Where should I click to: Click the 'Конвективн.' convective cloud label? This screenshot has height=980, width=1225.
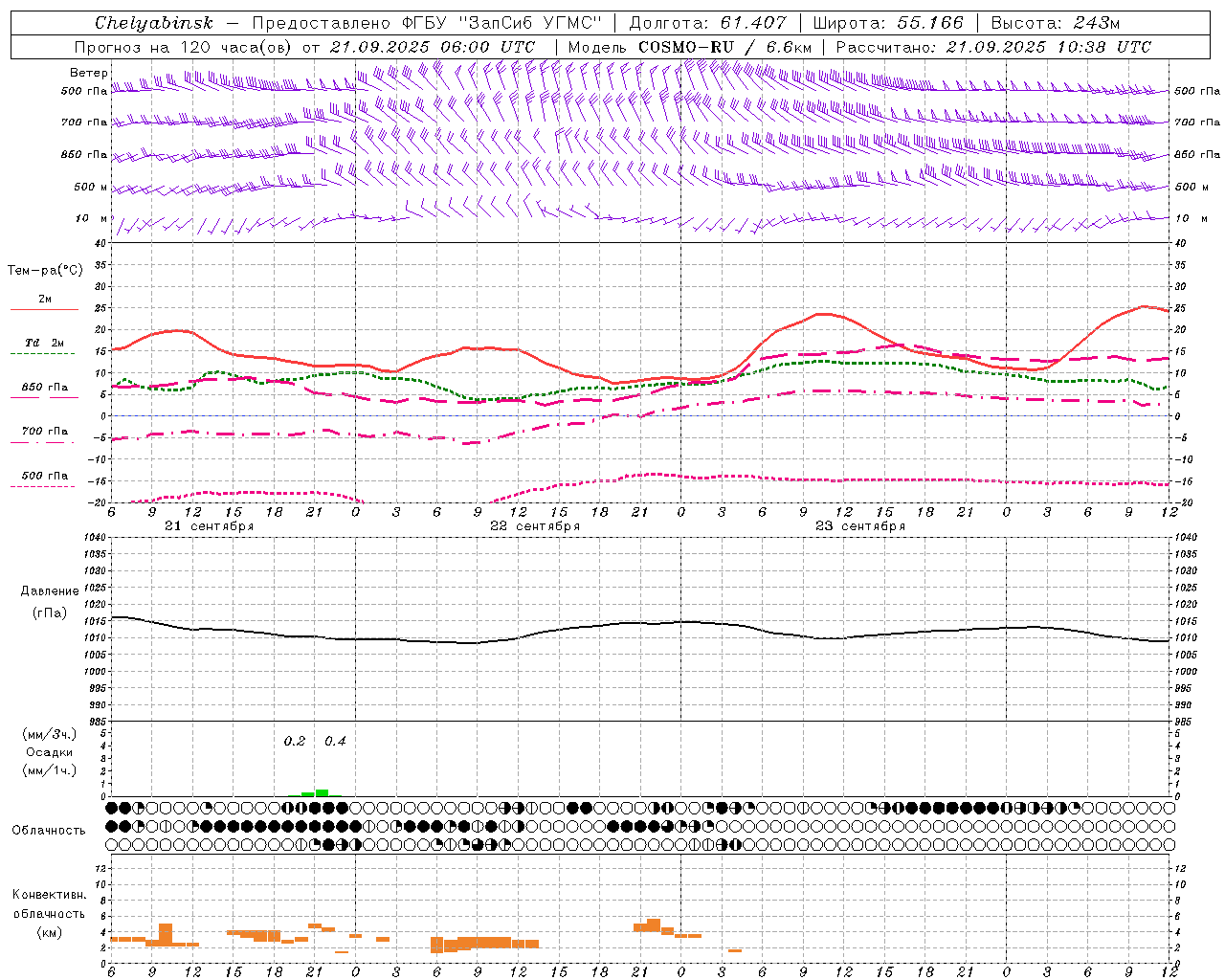click(50, 895)
